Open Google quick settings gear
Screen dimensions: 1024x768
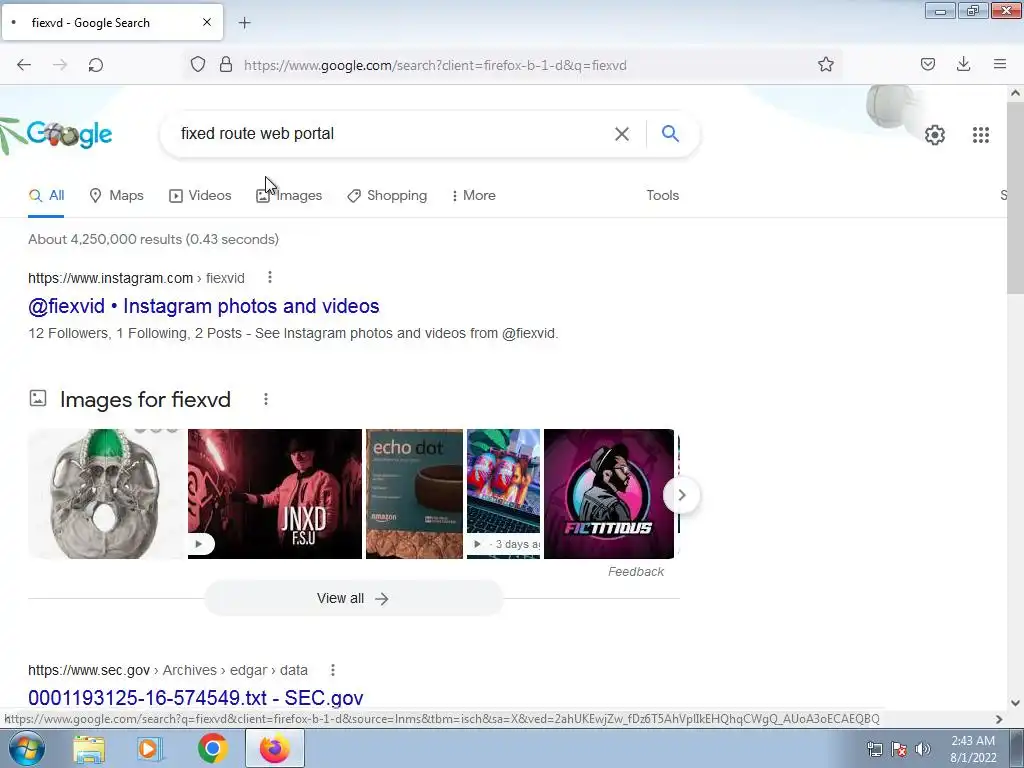tap(935, 135)
